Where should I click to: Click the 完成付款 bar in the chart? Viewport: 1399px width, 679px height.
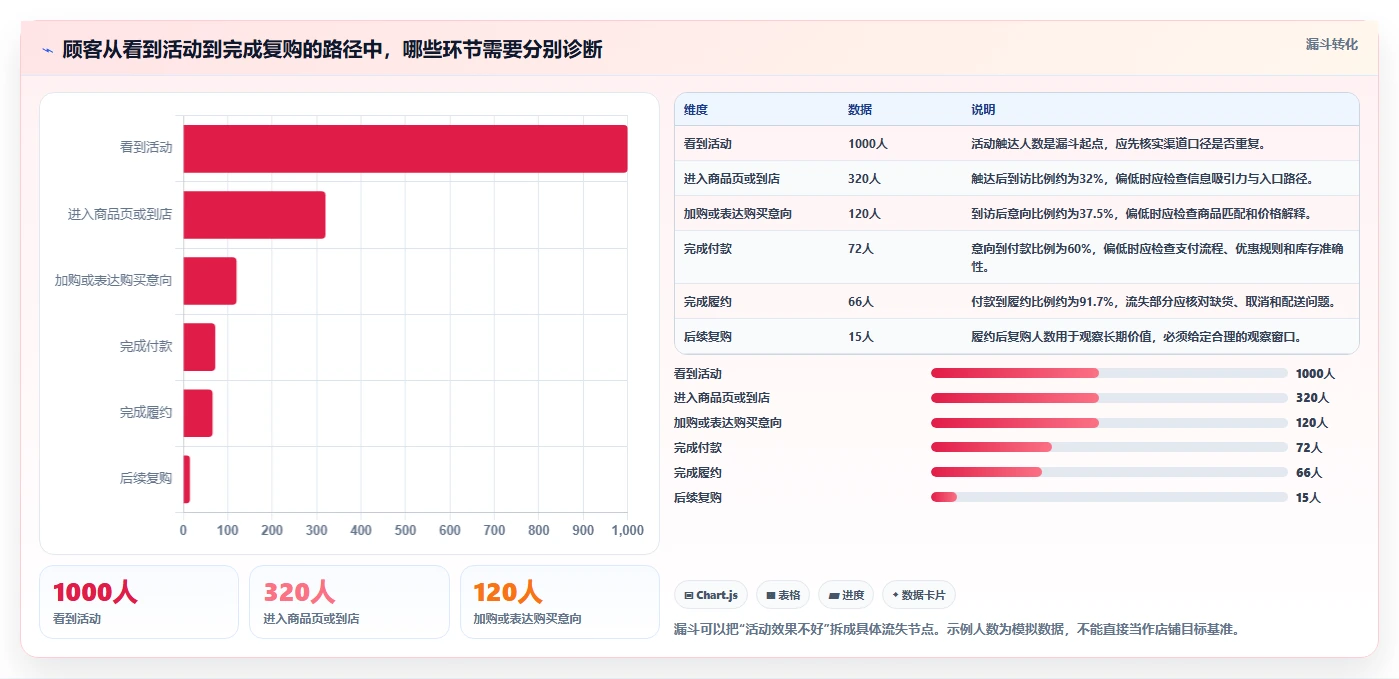[199, 347]
